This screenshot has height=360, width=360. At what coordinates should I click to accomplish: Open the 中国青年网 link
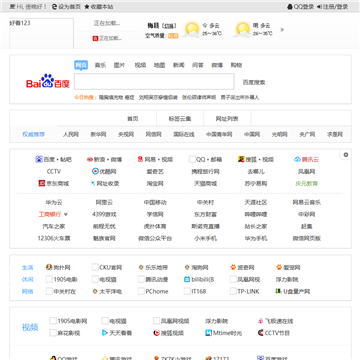point(219,135)
